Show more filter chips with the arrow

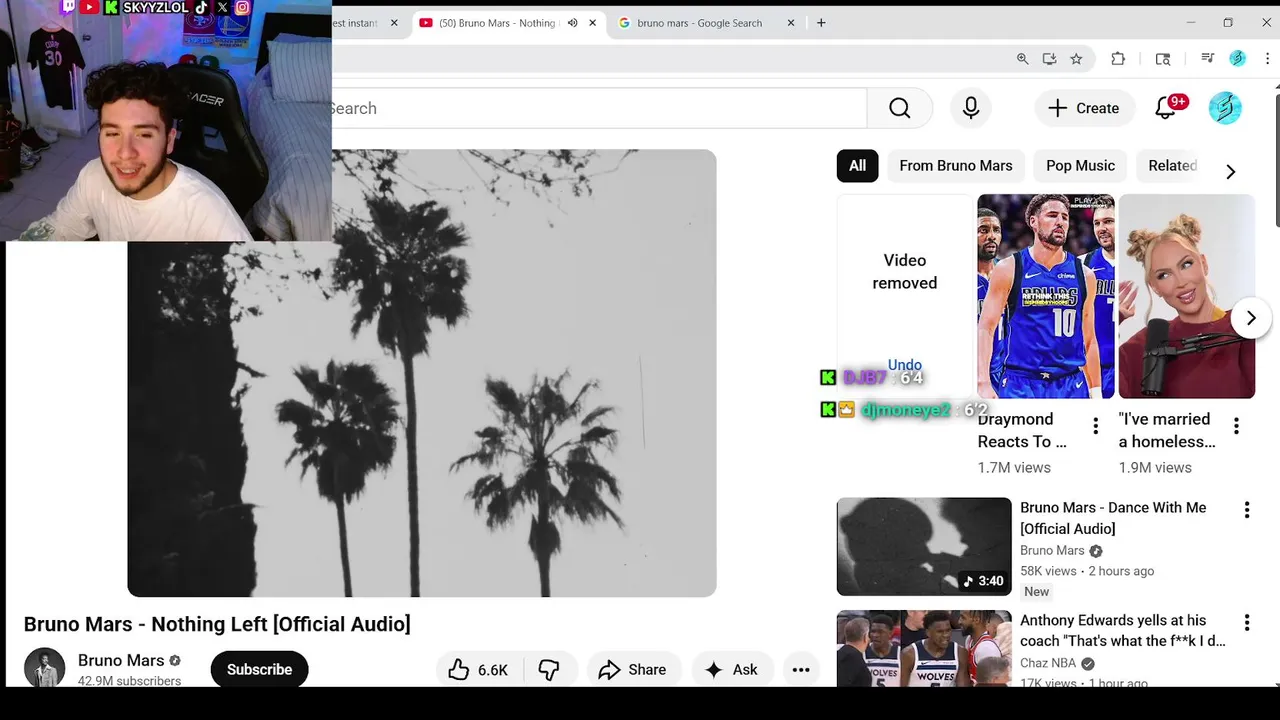(x=1231, y=172)
